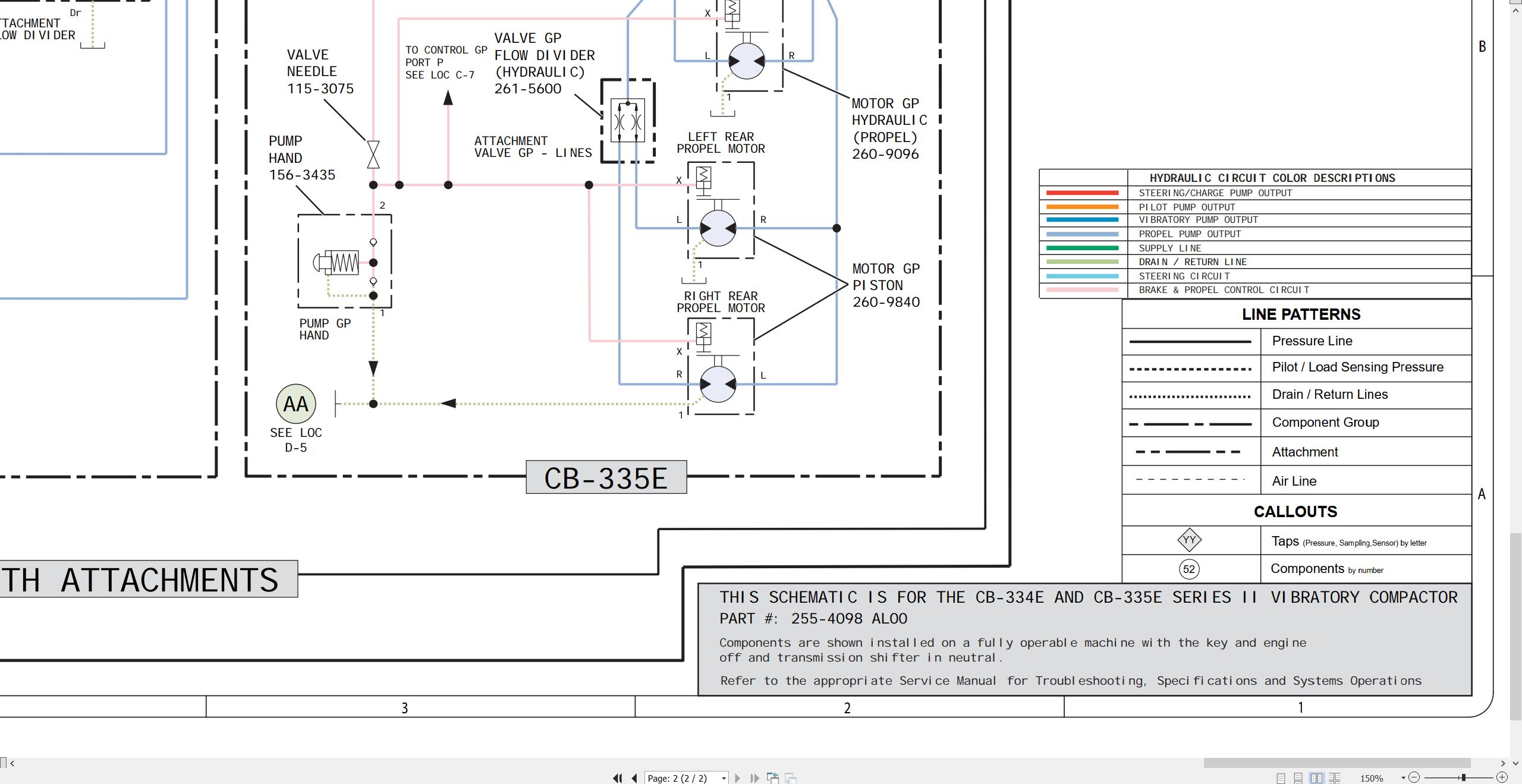
Task: Zoom in with the plus button
Action: [1502, 777]
